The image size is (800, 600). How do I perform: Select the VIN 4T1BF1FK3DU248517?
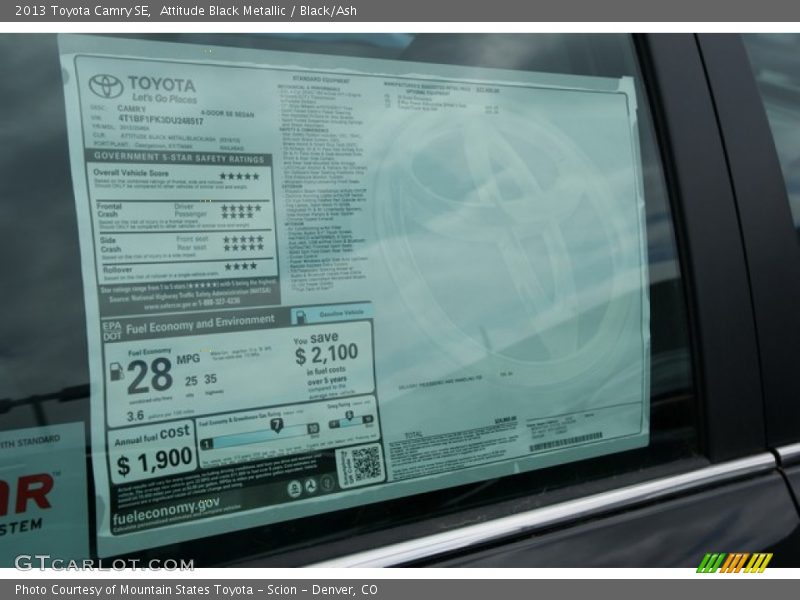click(x=161, y=119)
